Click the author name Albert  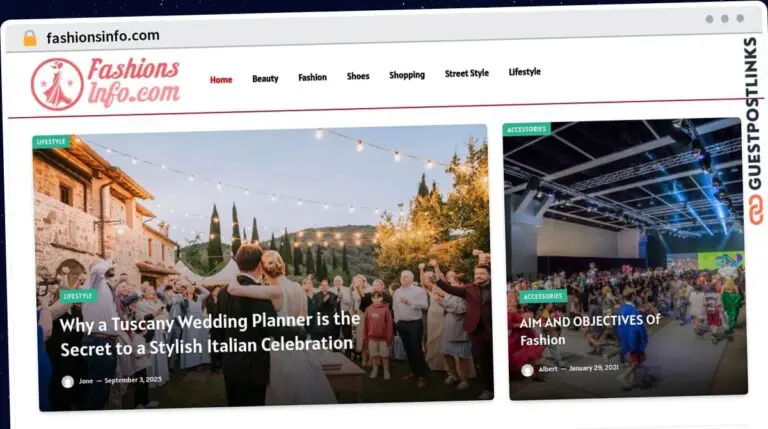coord(548,369)
